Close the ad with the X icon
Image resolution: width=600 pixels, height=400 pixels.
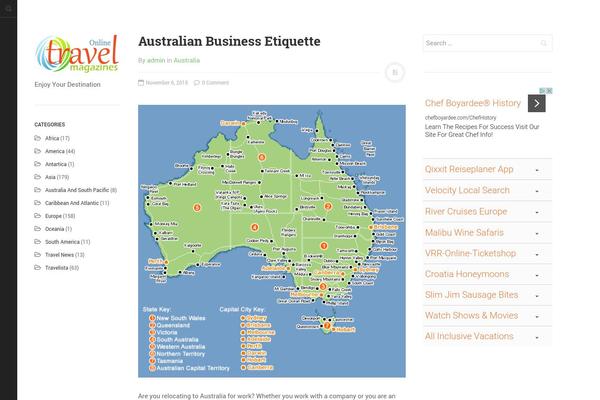pyautogui.click(x=549, y=91)
